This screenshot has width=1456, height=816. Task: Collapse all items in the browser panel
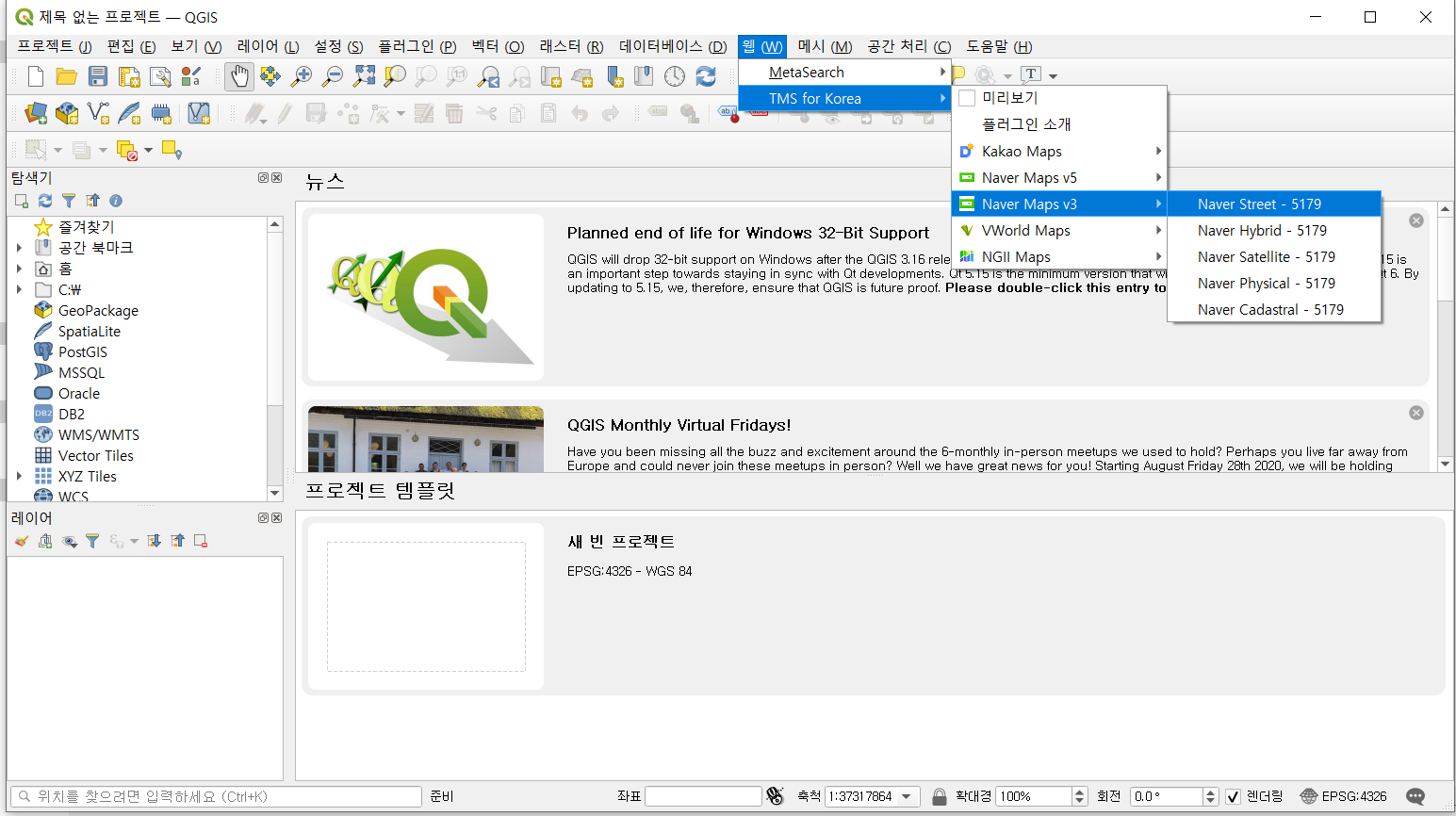[x=92, y=201]
